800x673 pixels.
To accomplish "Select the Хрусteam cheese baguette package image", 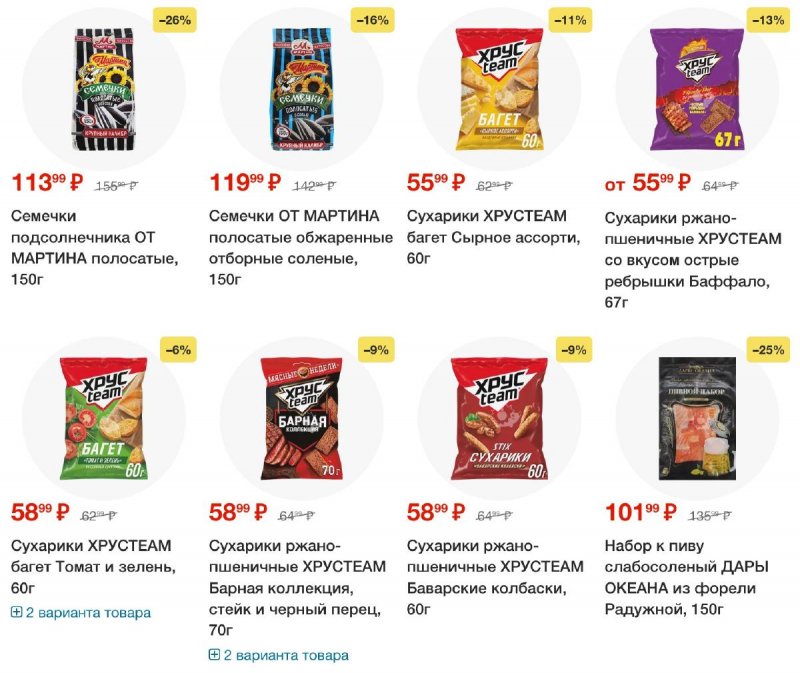I will pyautogui.click(x=499, y=89).
